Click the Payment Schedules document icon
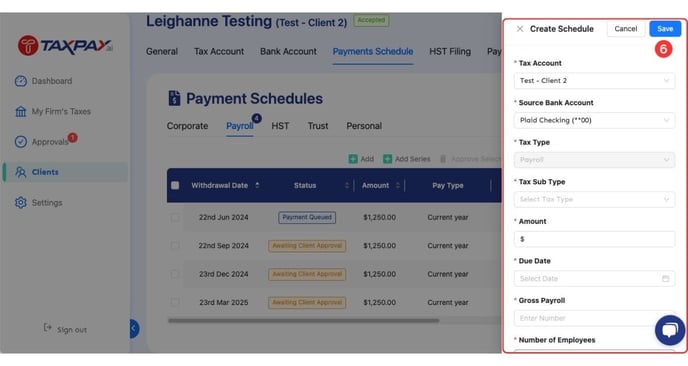The height and width of the screenshot is (366, 688). 174,98
